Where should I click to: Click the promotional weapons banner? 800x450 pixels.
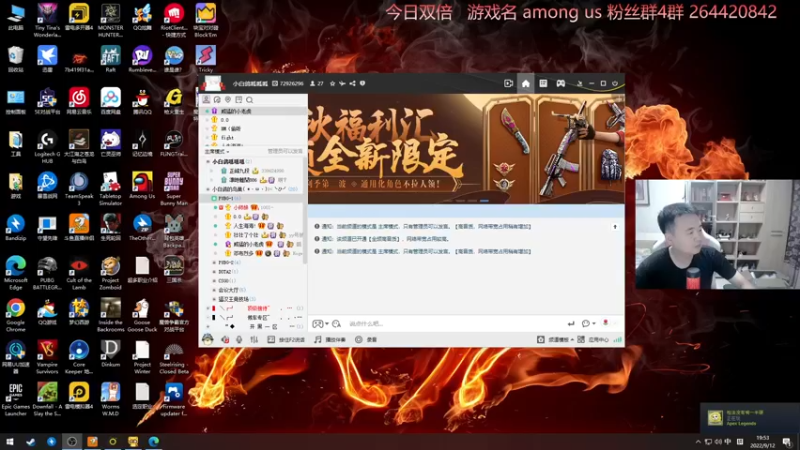[466, 148]
